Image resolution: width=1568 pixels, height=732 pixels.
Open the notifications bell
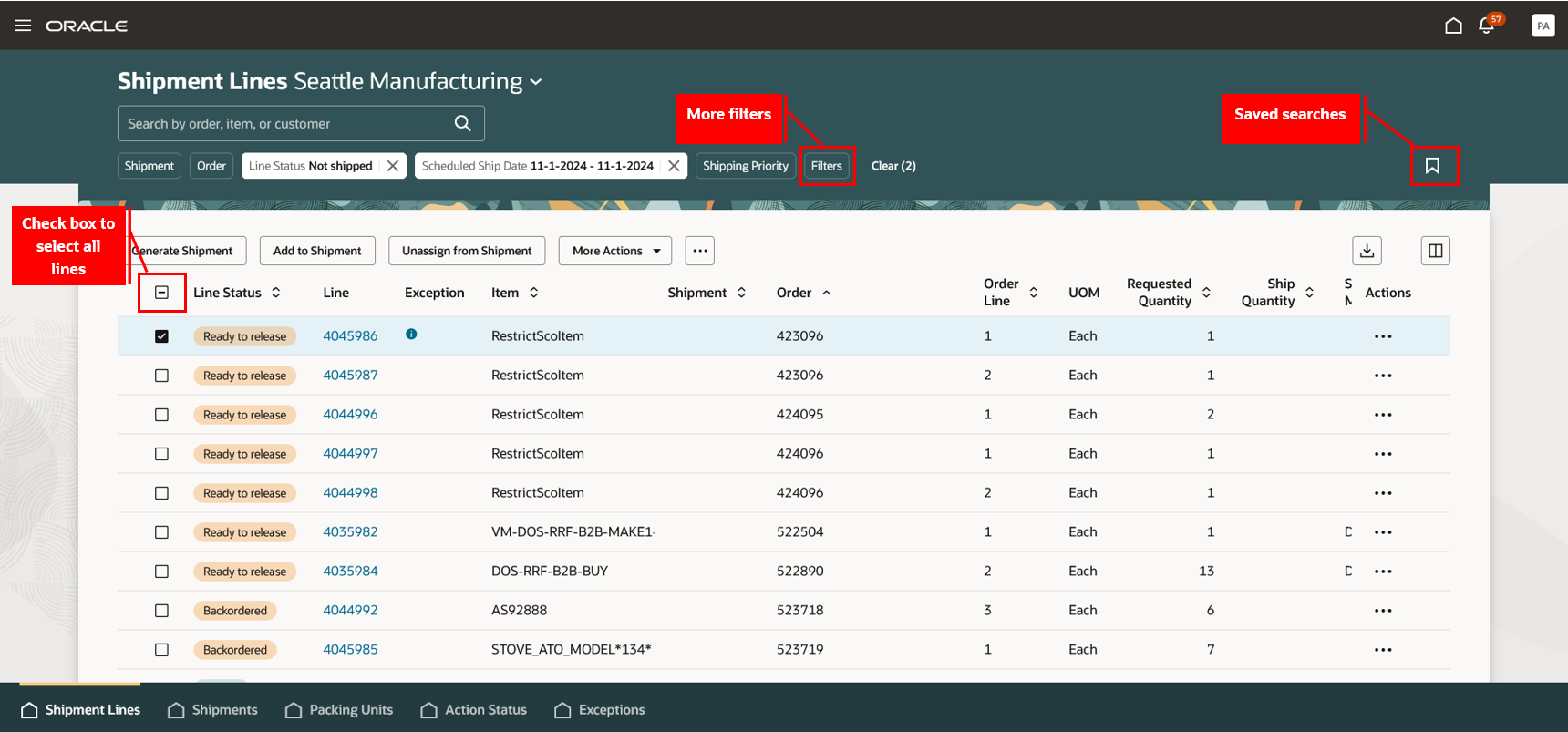[x=1486, y=26]
